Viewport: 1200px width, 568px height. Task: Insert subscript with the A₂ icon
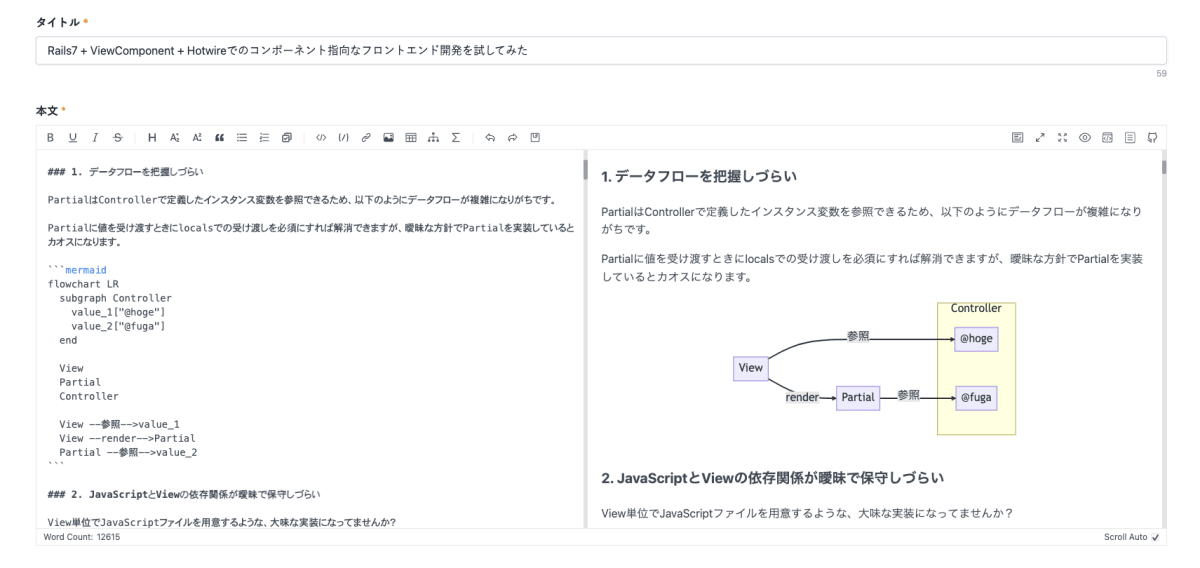click(x=175, y=136)
